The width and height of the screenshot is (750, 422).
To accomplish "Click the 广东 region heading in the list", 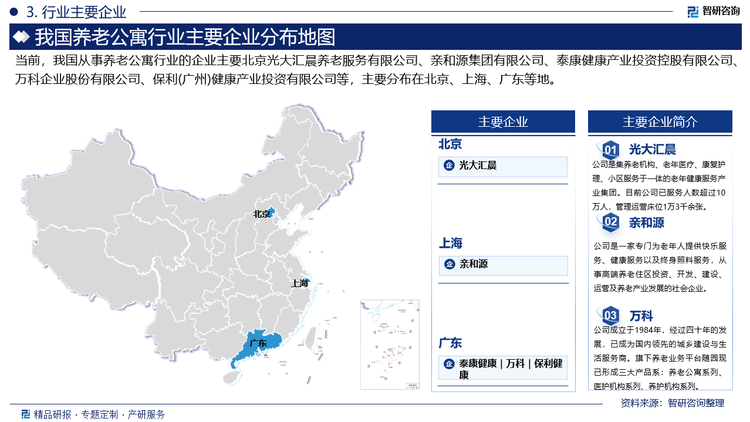I will (x=450, y=343).
